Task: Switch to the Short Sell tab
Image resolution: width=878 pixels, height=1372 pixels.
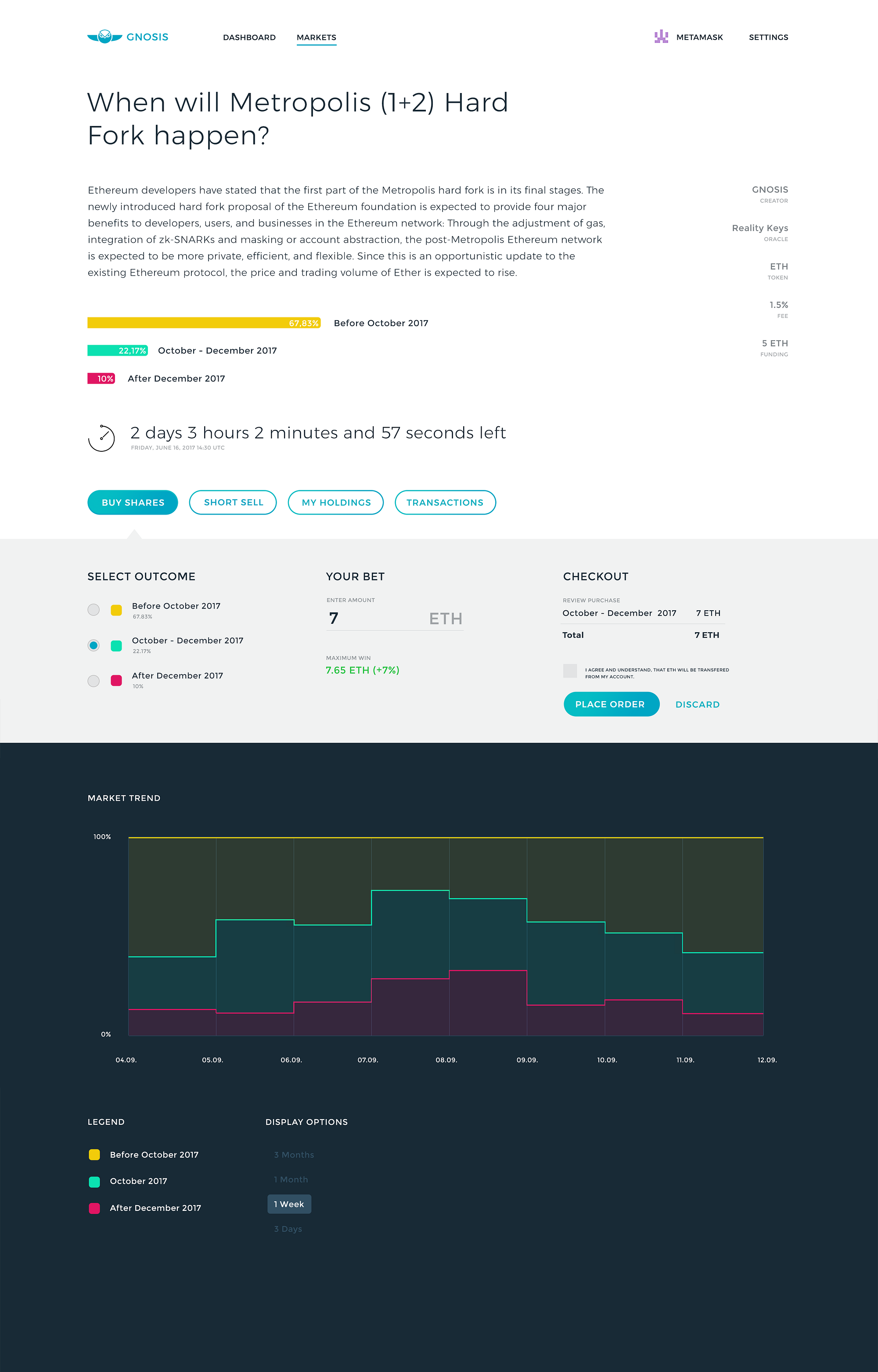Action: click(x=233, y=502)
